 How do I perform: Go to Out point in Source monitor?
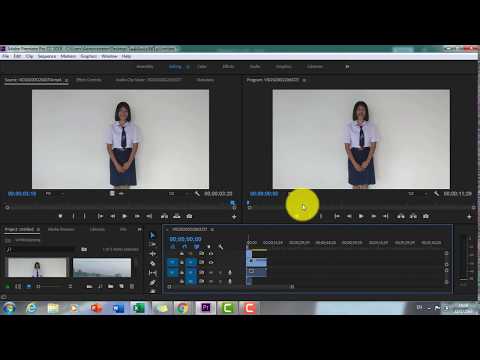pyautogui.click(x=149, y=216)
